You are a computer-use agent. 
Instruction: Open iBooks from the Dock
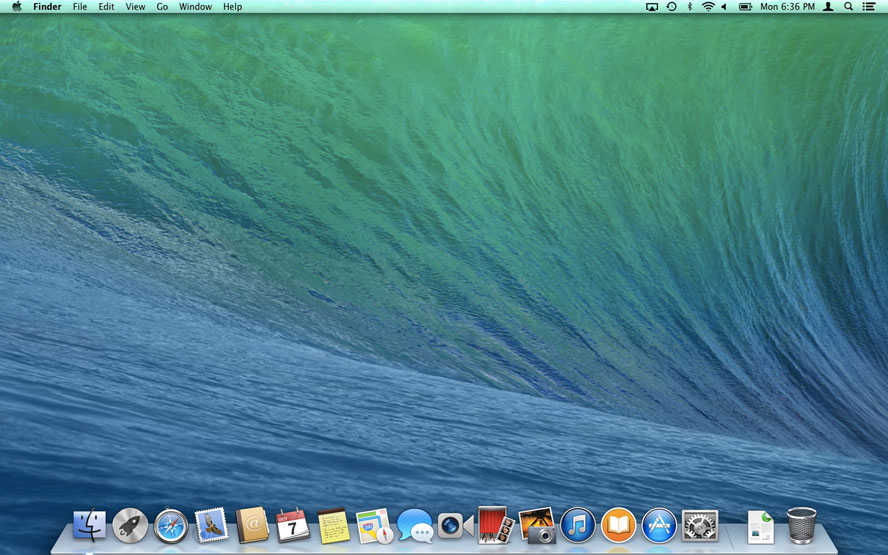coord(619,524)
